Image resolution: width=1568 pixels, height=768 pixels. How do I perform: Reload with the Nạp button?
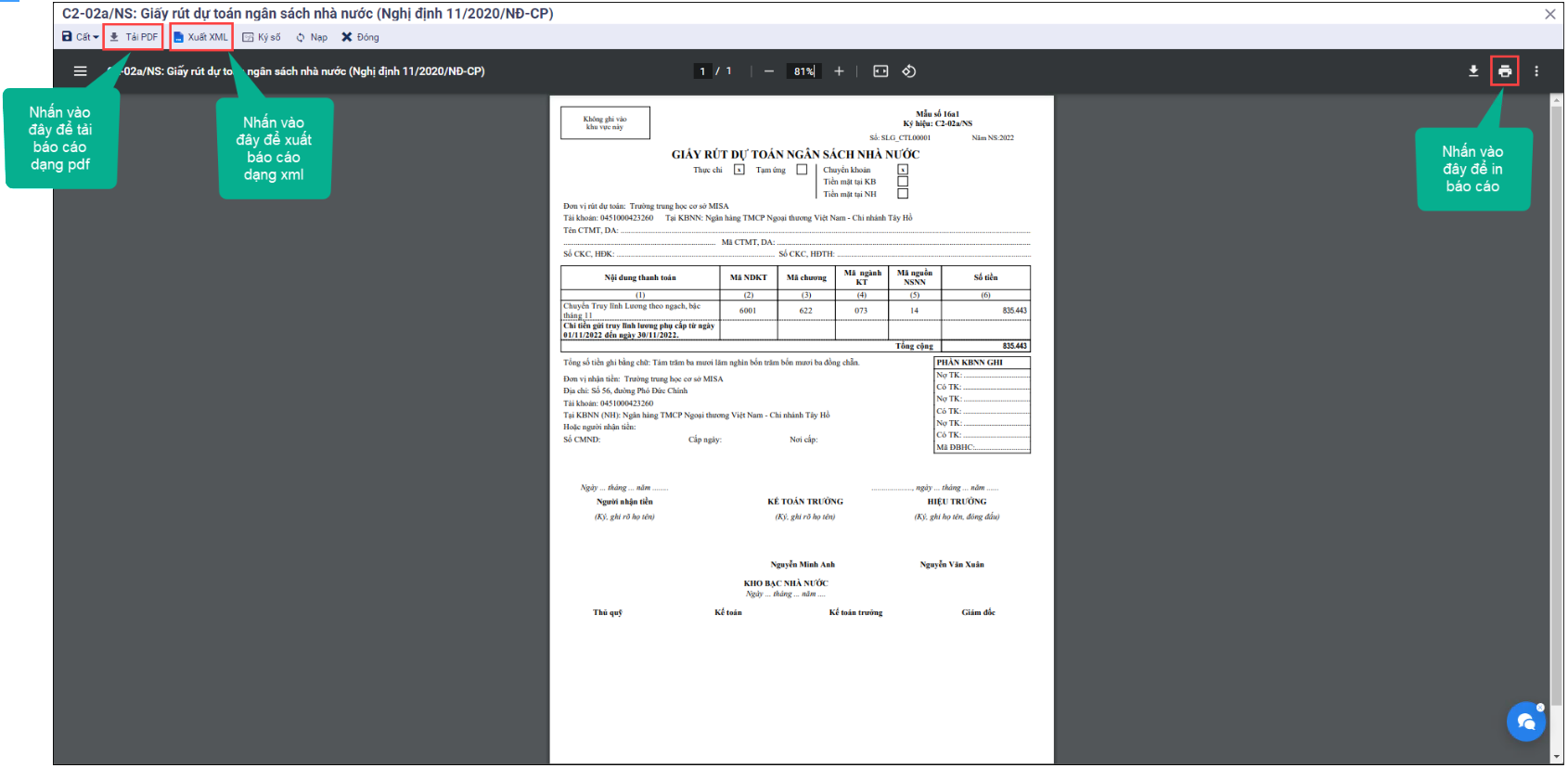click(312, 37)
